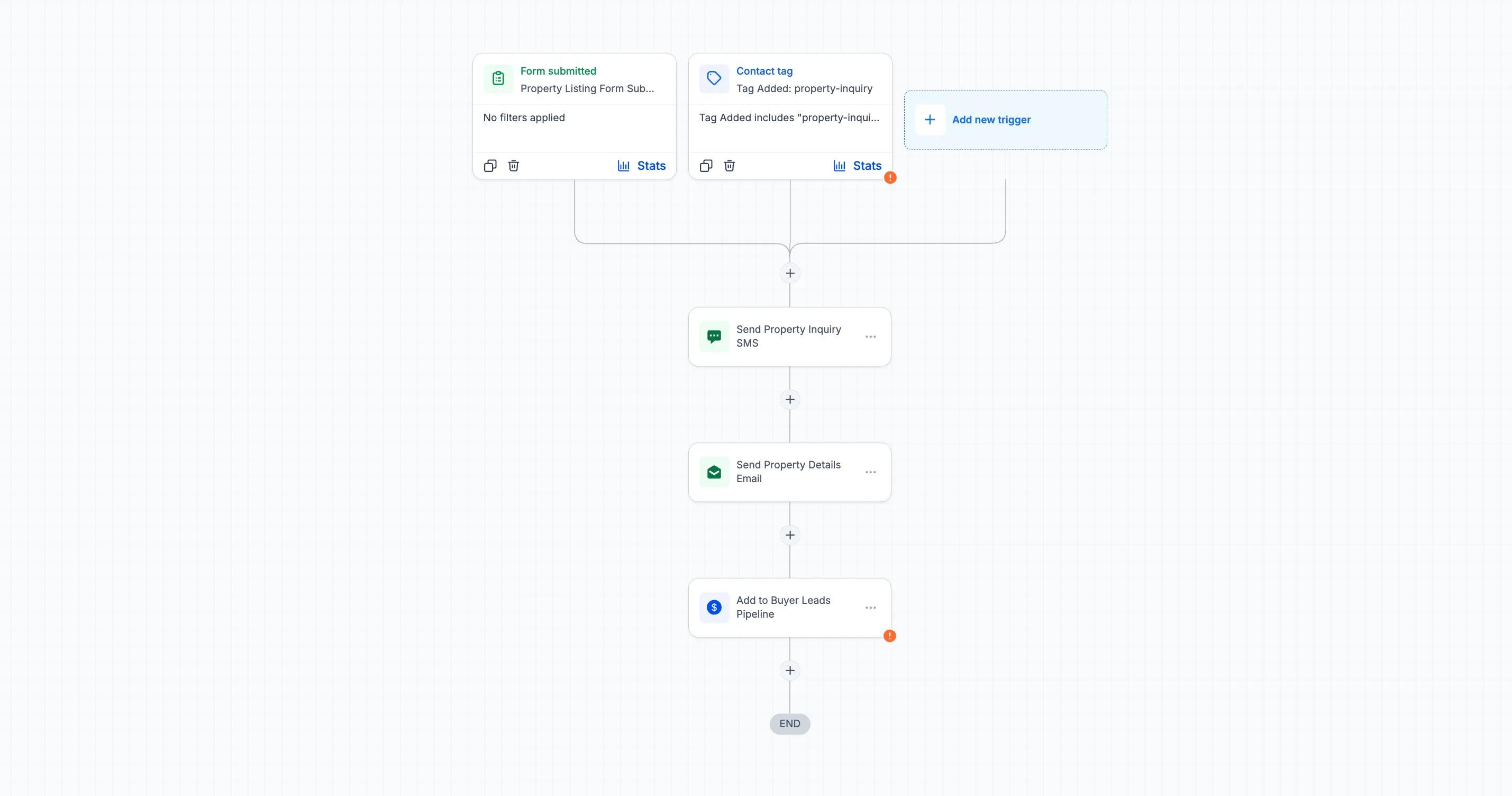Click warning badge on Buyer Leads Pipeline action
This screenshot has height=796, width=1512.
tap(890, 636)
